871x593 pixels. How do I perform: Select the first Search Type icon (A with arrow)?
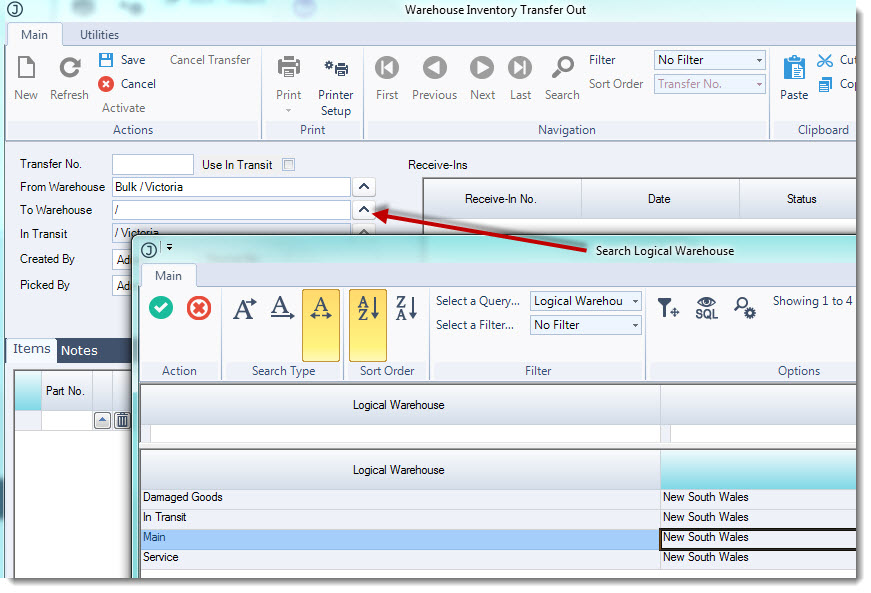[245, 309]
